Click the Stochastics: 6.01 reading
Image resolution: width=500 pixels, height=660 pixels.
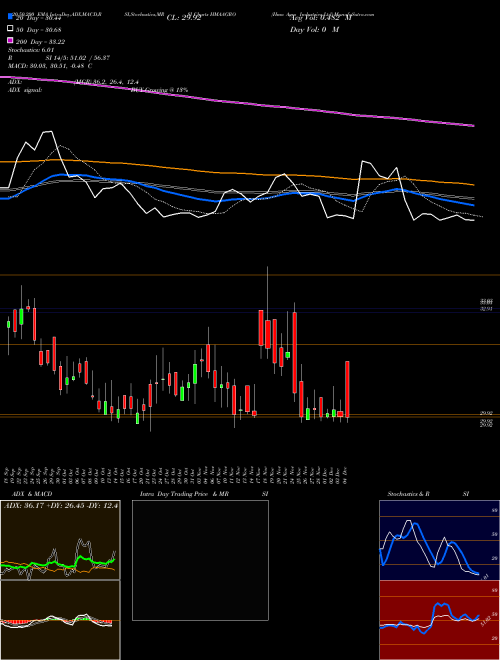31,50
